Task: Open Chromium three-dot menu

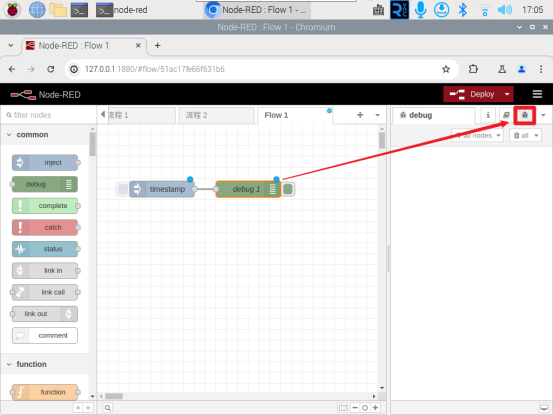Action: (x=541, y=69)
